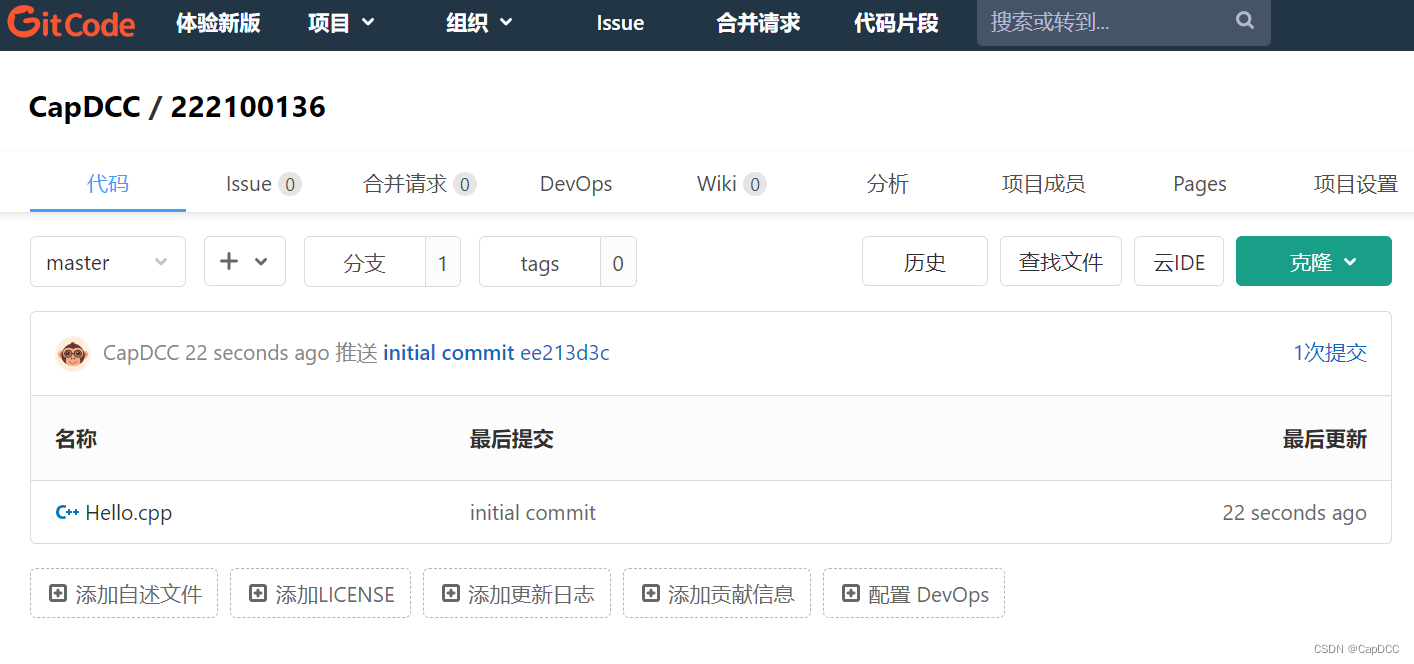Image resolution: width=1414 pixels, height=664 pixels.
Task: Click the 分支 branches button
Action: coord(365,263)
